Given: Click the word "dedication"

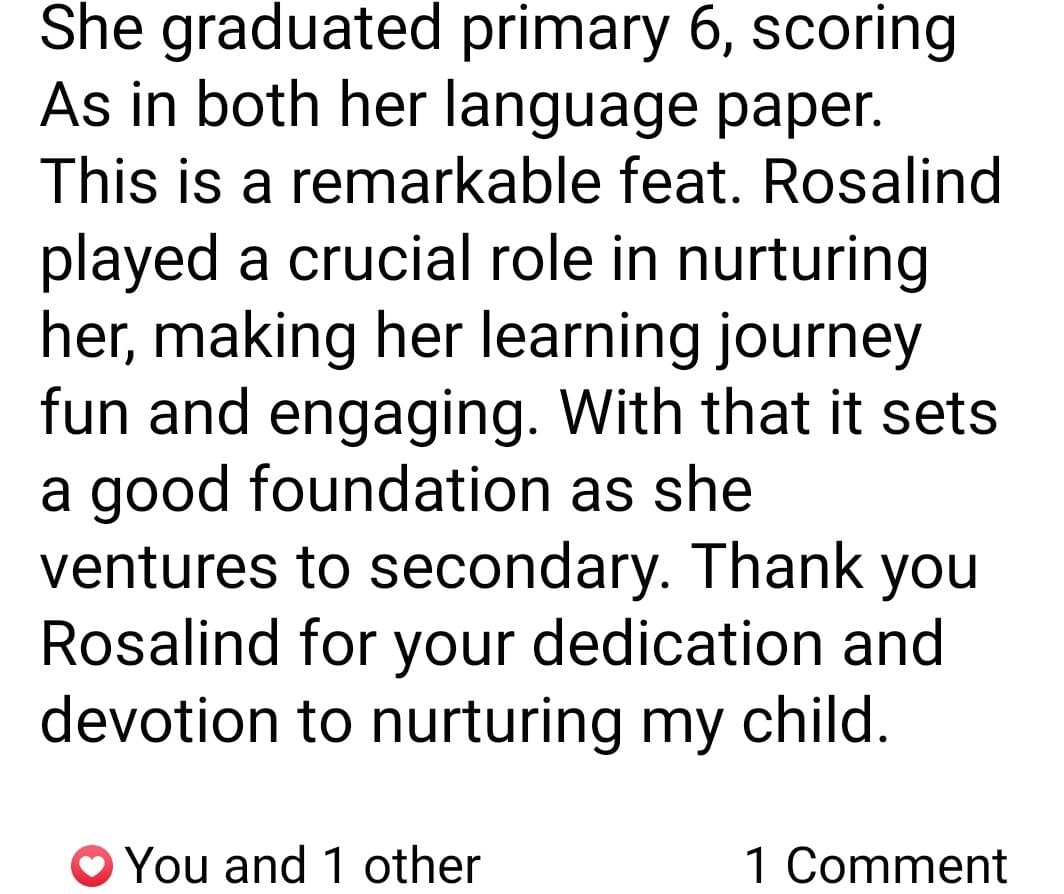Looking at the screenshot, I should point(680,643).
